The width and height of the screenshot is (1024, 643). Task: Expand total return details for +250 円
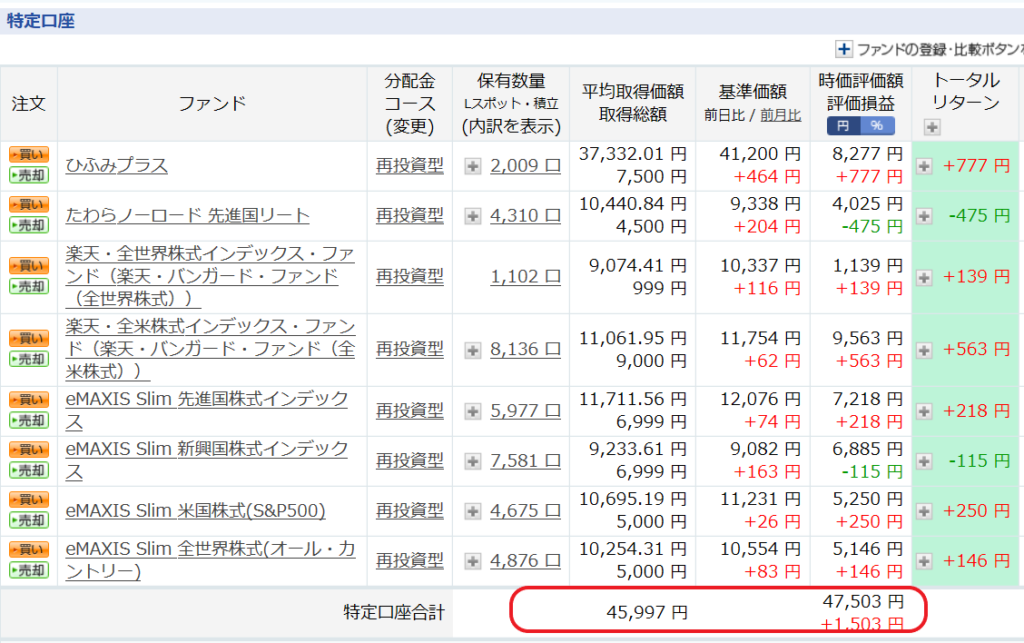click(924, 511)
